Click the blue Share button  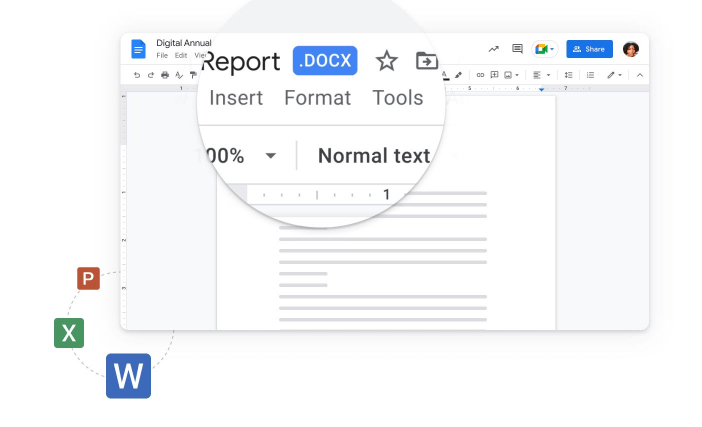tap(589, 49)
